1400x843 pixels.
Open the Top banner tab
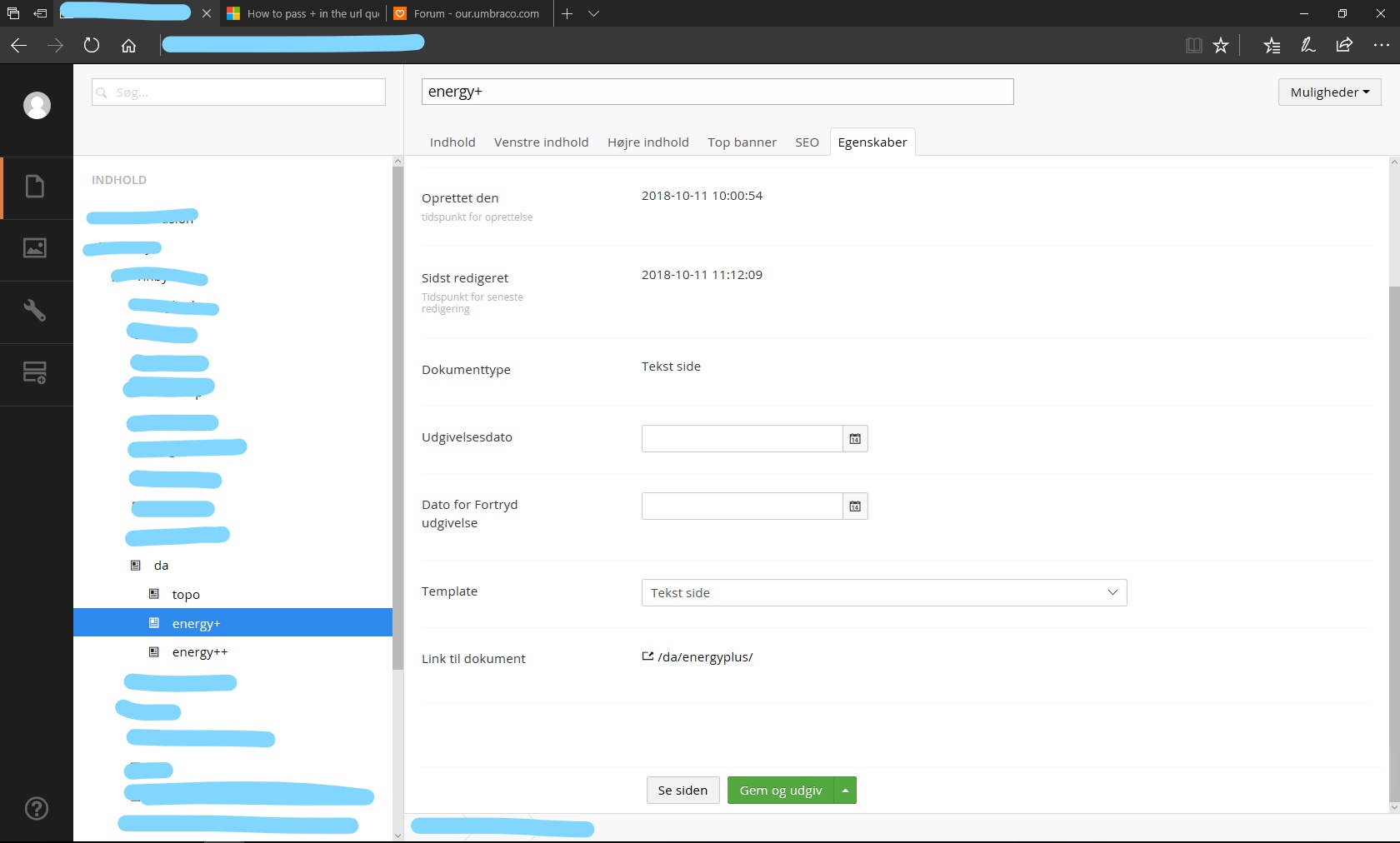pos(742,142)
